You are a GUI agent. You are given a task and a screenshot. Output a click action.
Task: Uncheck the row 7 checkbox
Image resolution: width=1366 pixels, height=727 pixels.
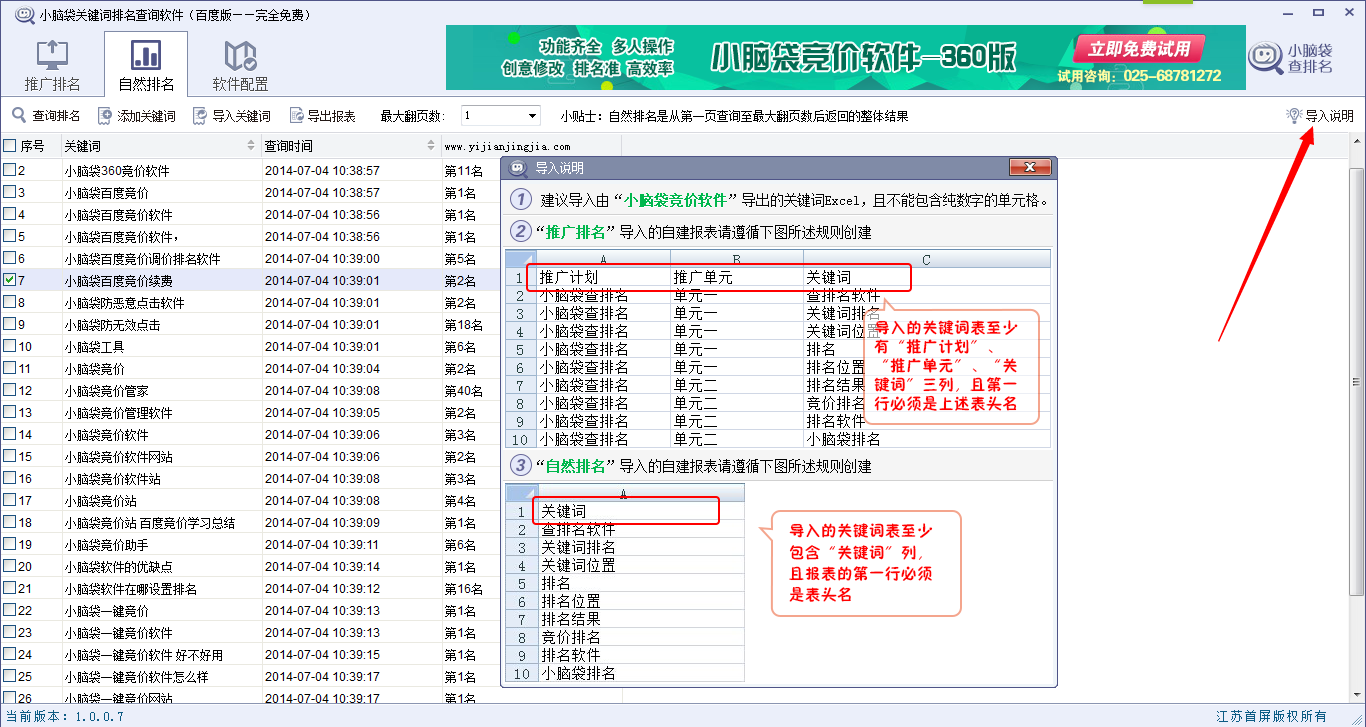(x=10, y=281)
